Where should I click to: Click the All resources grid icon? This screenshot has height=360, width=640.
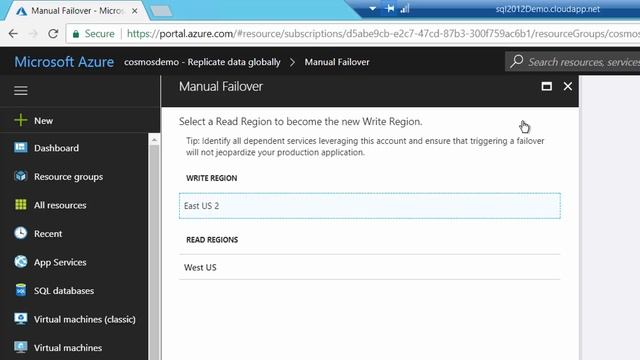[20, 204]
